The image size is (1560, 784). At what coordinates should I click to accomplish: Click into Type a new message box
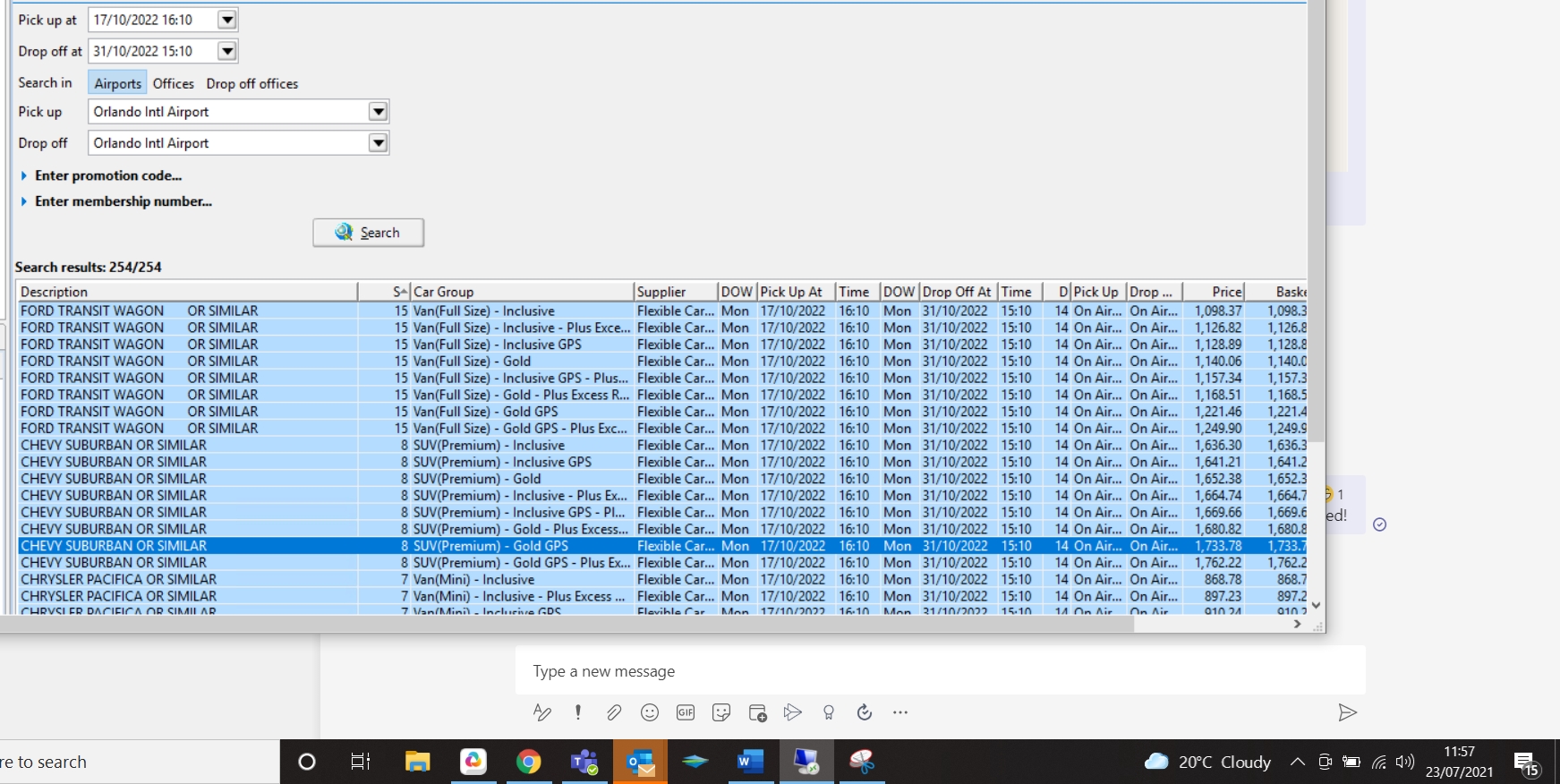pyautogui.click(x=940, y=671)
